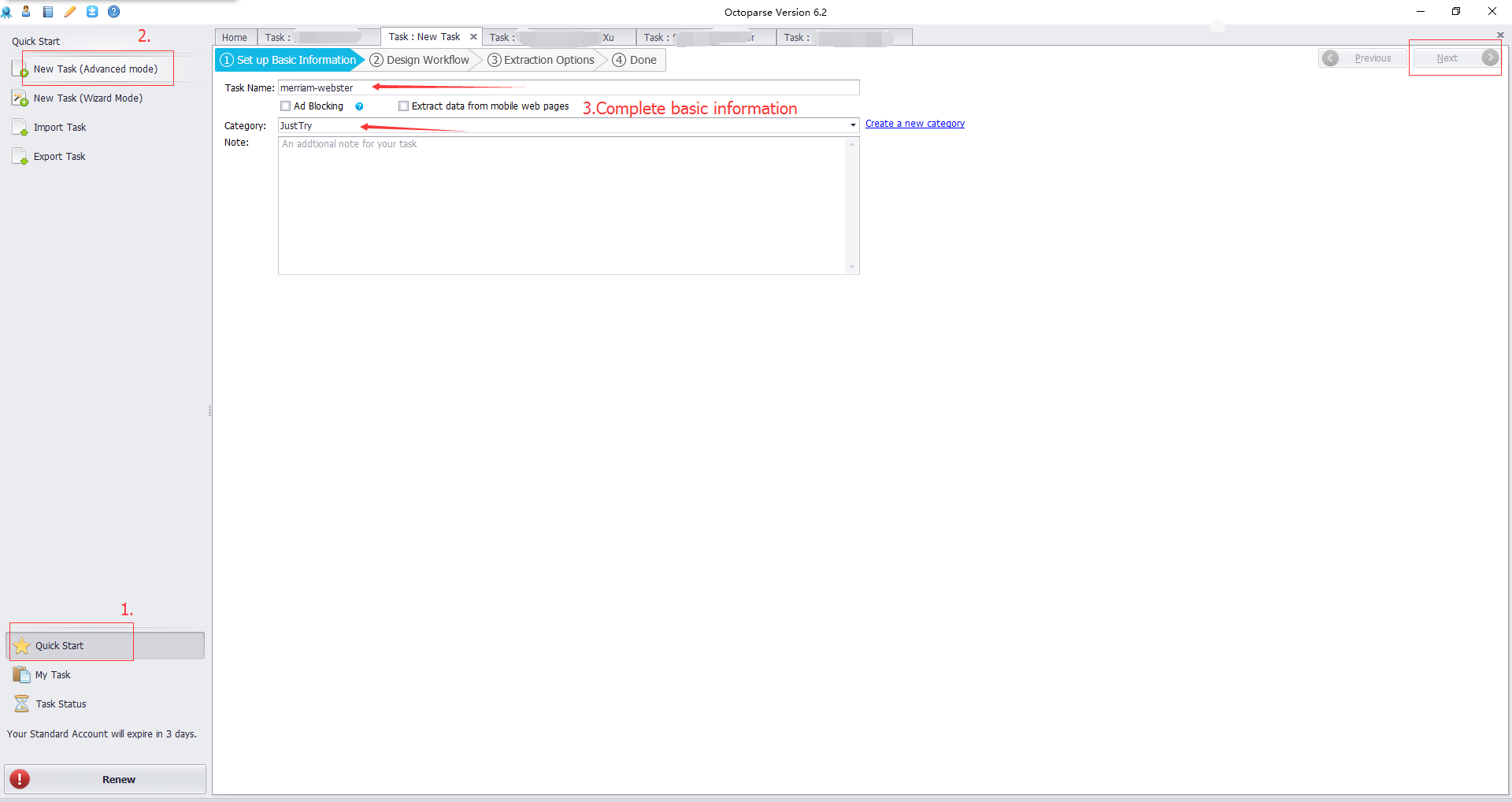The width and height of the screenshot is (1512, 802).
Task: Click the Note scrollbar down arrow
Action: 851,267
